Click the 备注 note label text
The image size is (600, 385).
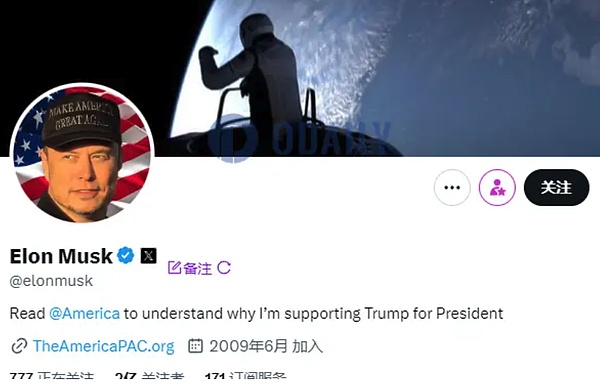197,268
